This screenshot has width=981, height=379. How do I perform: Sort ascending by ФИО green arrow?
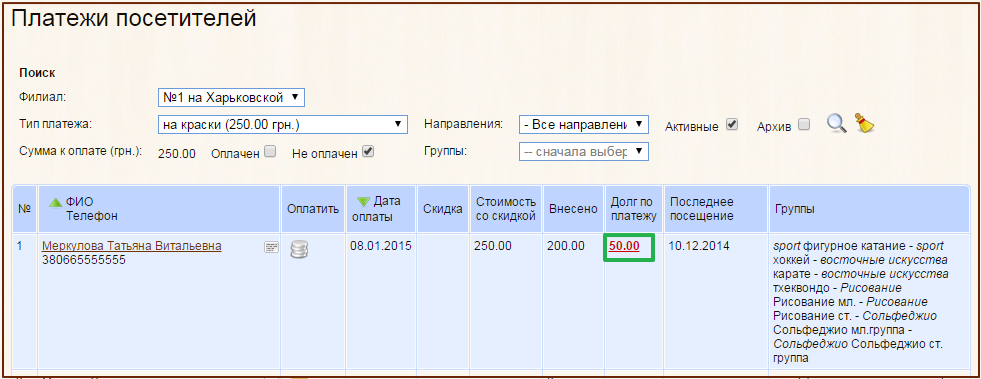pyautogui.click(x=56, y=202)
